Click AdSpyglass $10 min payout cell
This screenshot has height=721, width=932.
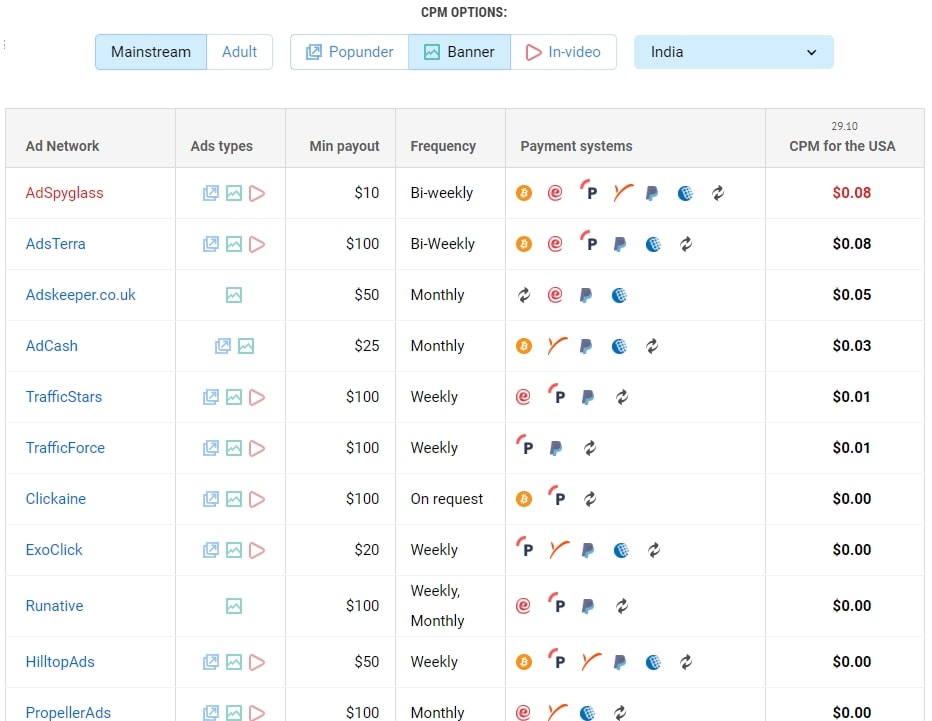click(367, 193)
